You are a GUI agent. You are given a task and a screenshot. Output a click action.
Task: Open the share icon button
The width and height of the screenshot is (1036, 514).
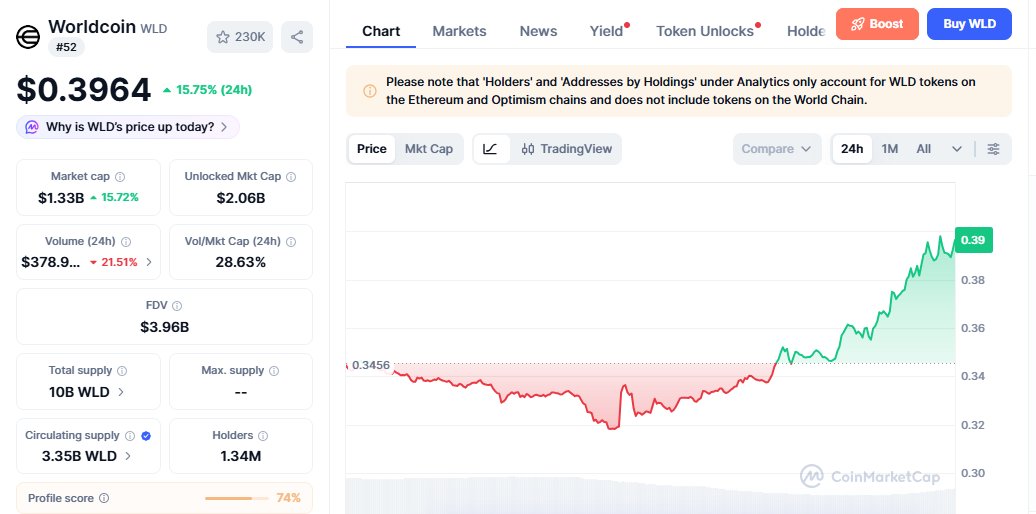297,37
